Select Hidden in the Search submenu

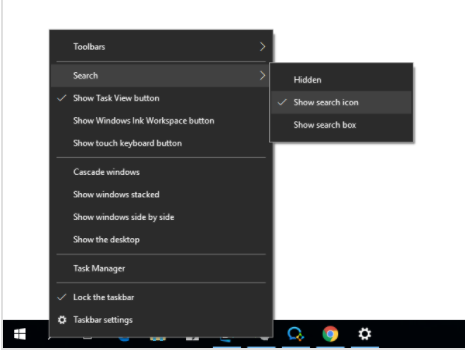[x=341, y=80]
